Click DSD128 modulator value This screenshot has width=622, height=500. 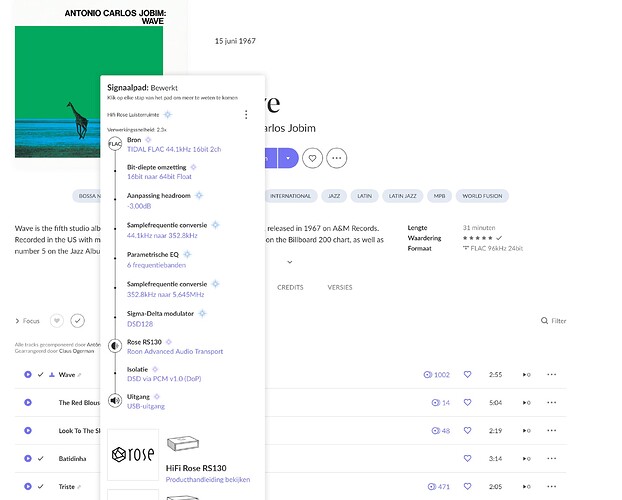[140, 324]
